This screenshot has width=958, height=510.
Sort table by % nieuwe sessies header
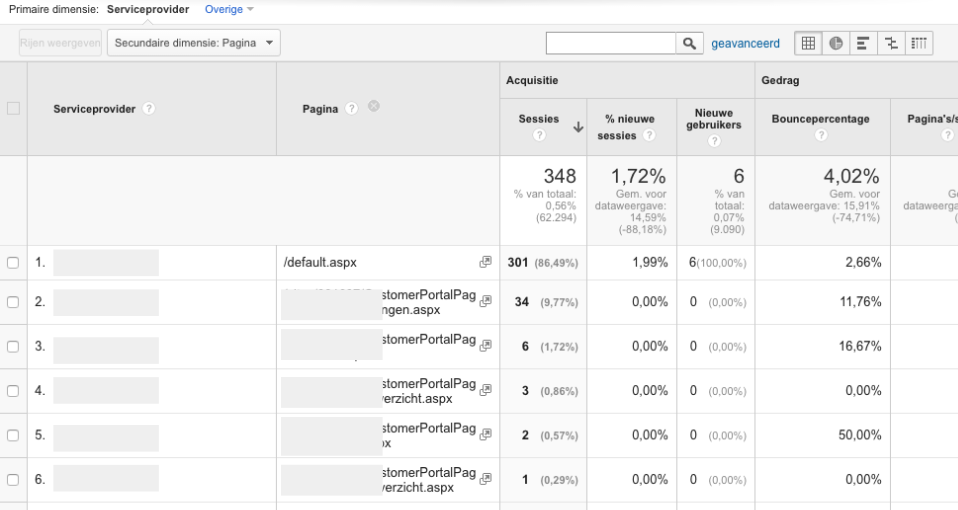(629, 127)
